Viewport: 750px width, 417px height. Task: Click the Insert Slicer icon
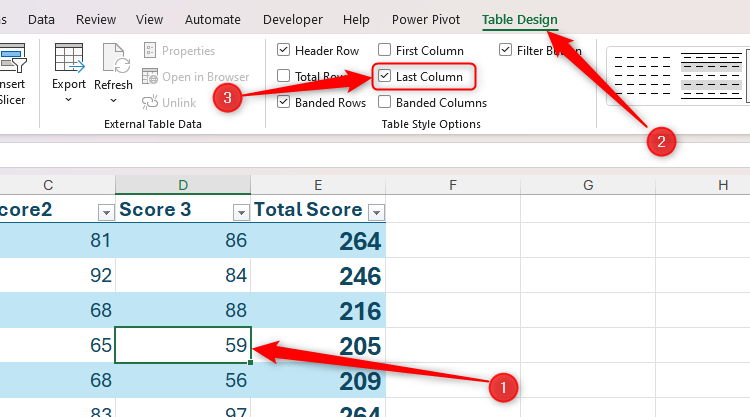tap(12, 60)
